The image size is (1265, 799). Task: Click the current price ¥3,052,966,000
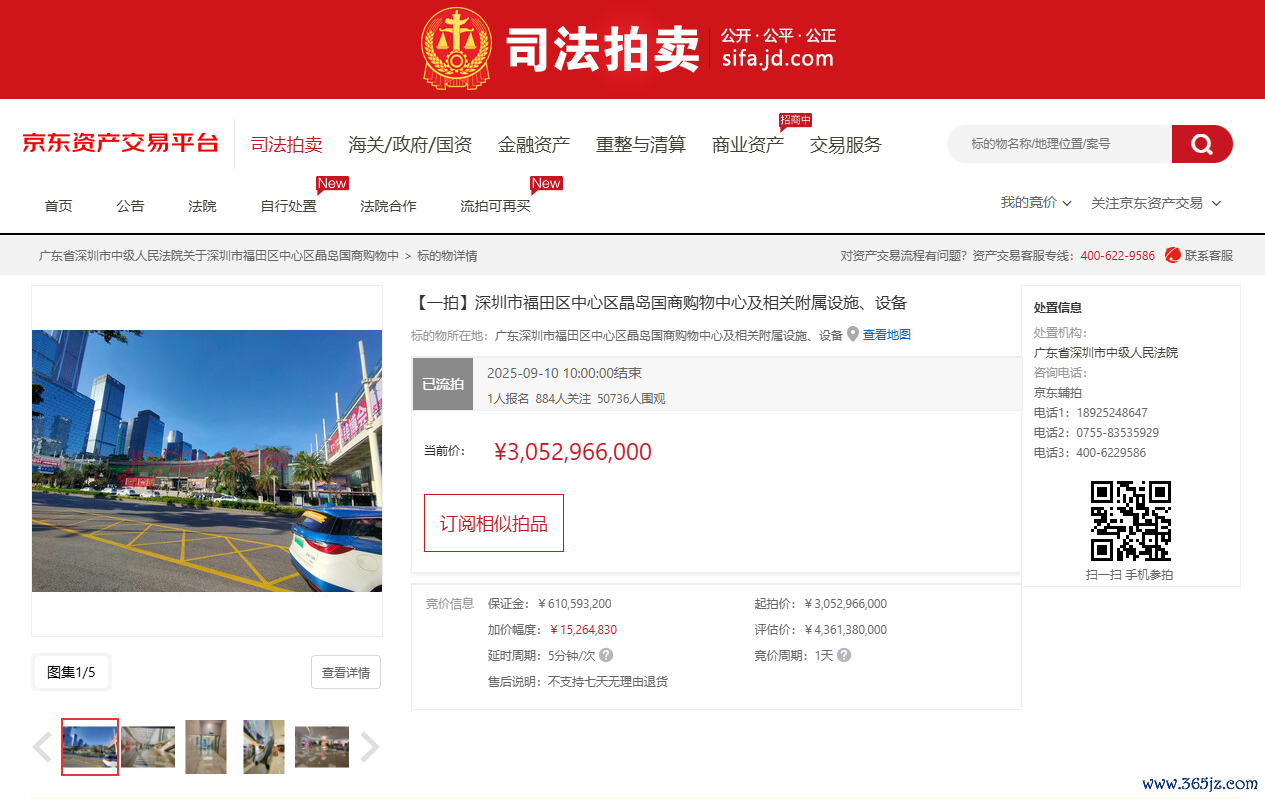click(x=573, y=452)
